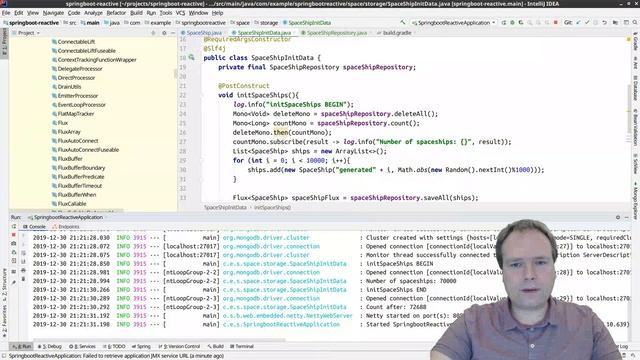Screen dimensions: 640x360
Task: Click the initSpaceShips breadcrumb below editor
Action: pyautogui.click(x=272, y=207)
